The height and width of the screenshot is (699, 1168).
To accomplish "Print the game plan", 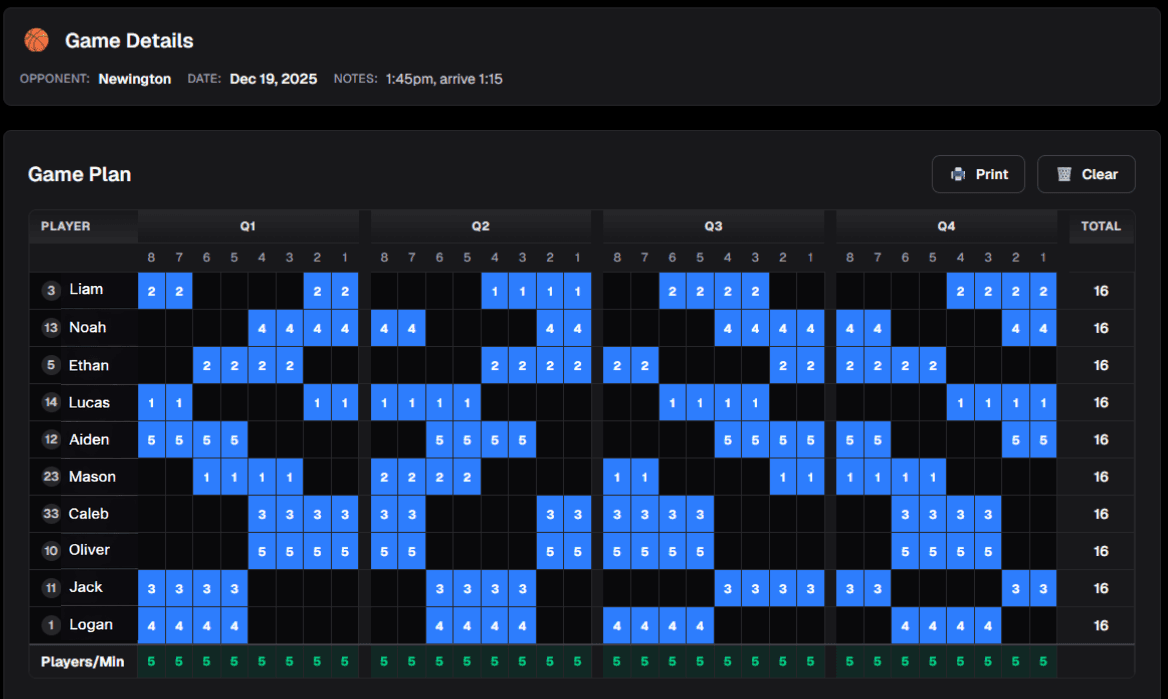I will pyautogui.click(x=978, y=174).
